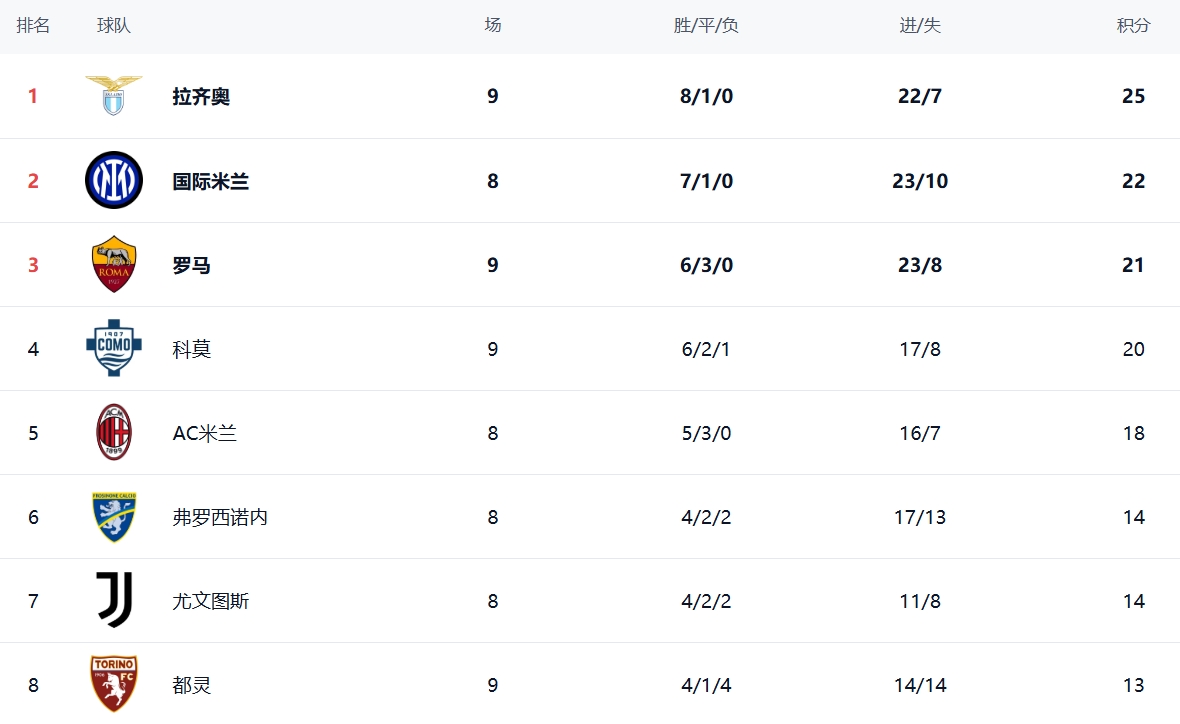Click AC Milan's 18 points value

point(1133,433)
